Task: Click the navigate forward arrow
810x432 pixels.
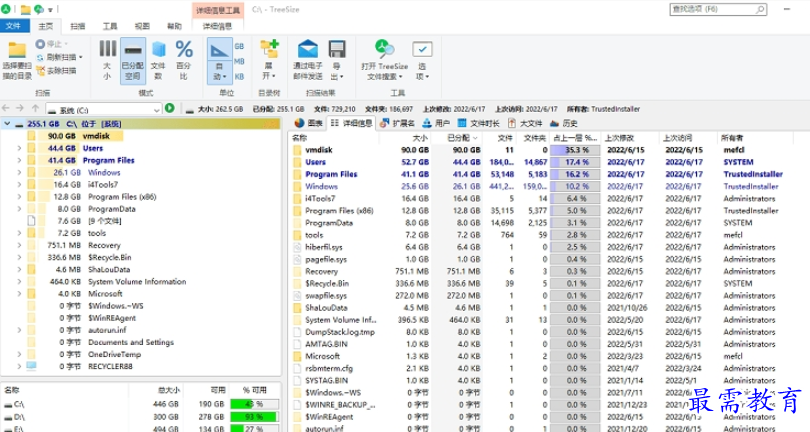Action: [20, 109]
